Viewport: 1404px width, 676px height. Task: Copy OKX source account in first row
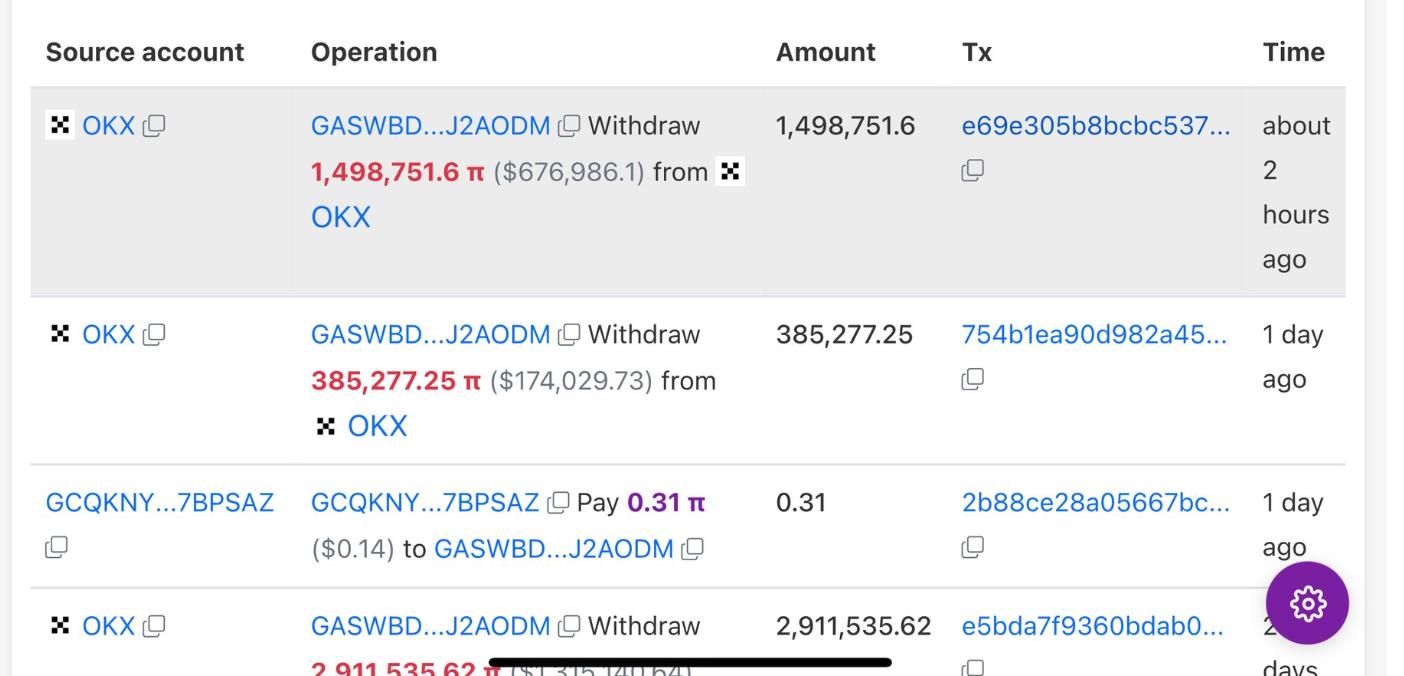pyautogui.click(x=154, y=126)
